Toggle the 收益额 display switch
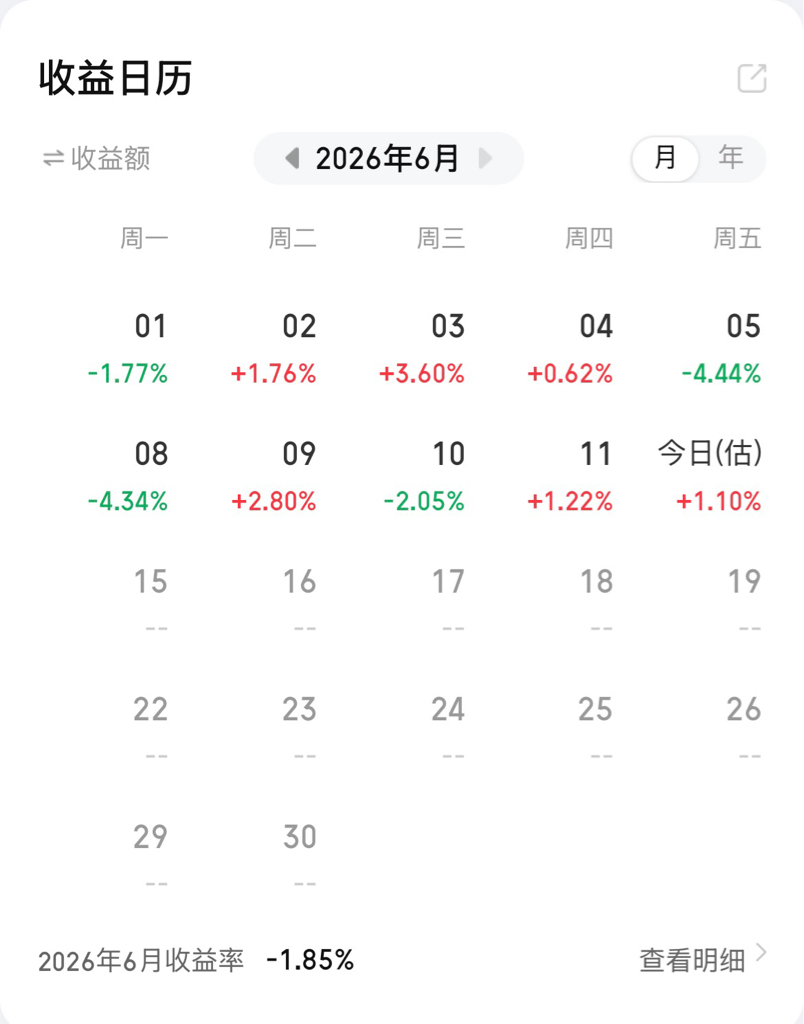Screen dimensions: 804x1024 point(97,158)
